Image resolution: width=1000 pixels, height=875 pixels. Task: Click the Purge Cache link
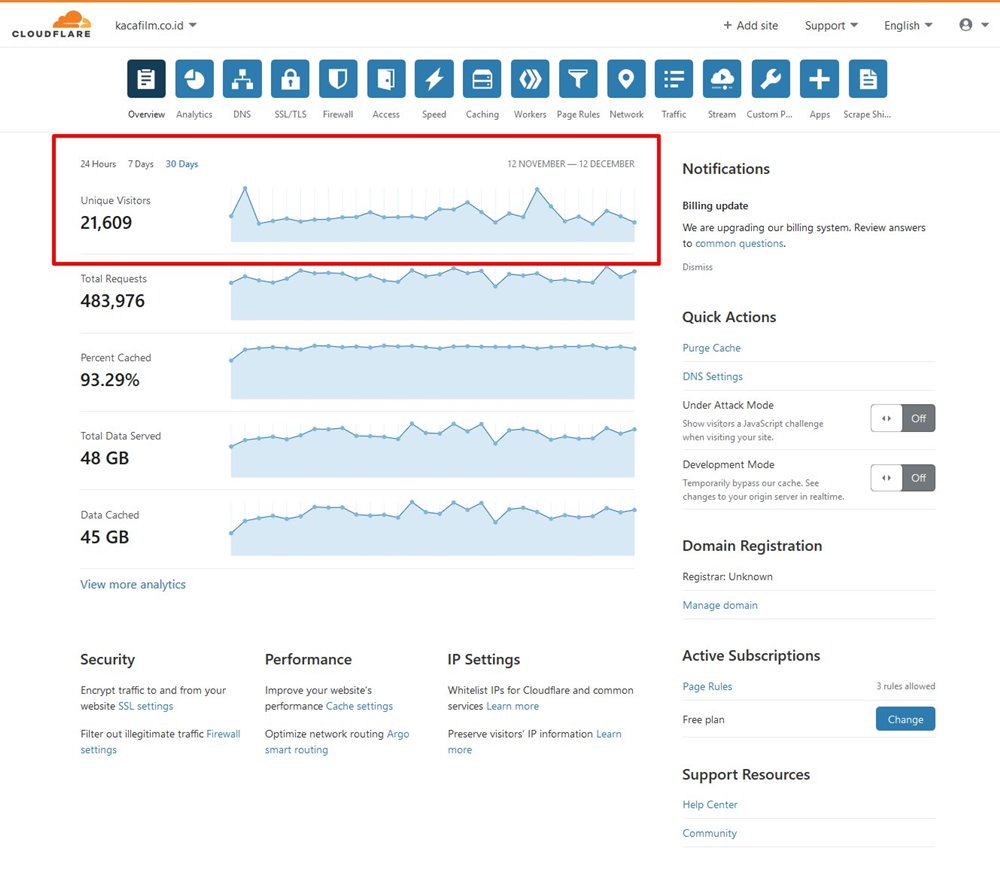711,347
